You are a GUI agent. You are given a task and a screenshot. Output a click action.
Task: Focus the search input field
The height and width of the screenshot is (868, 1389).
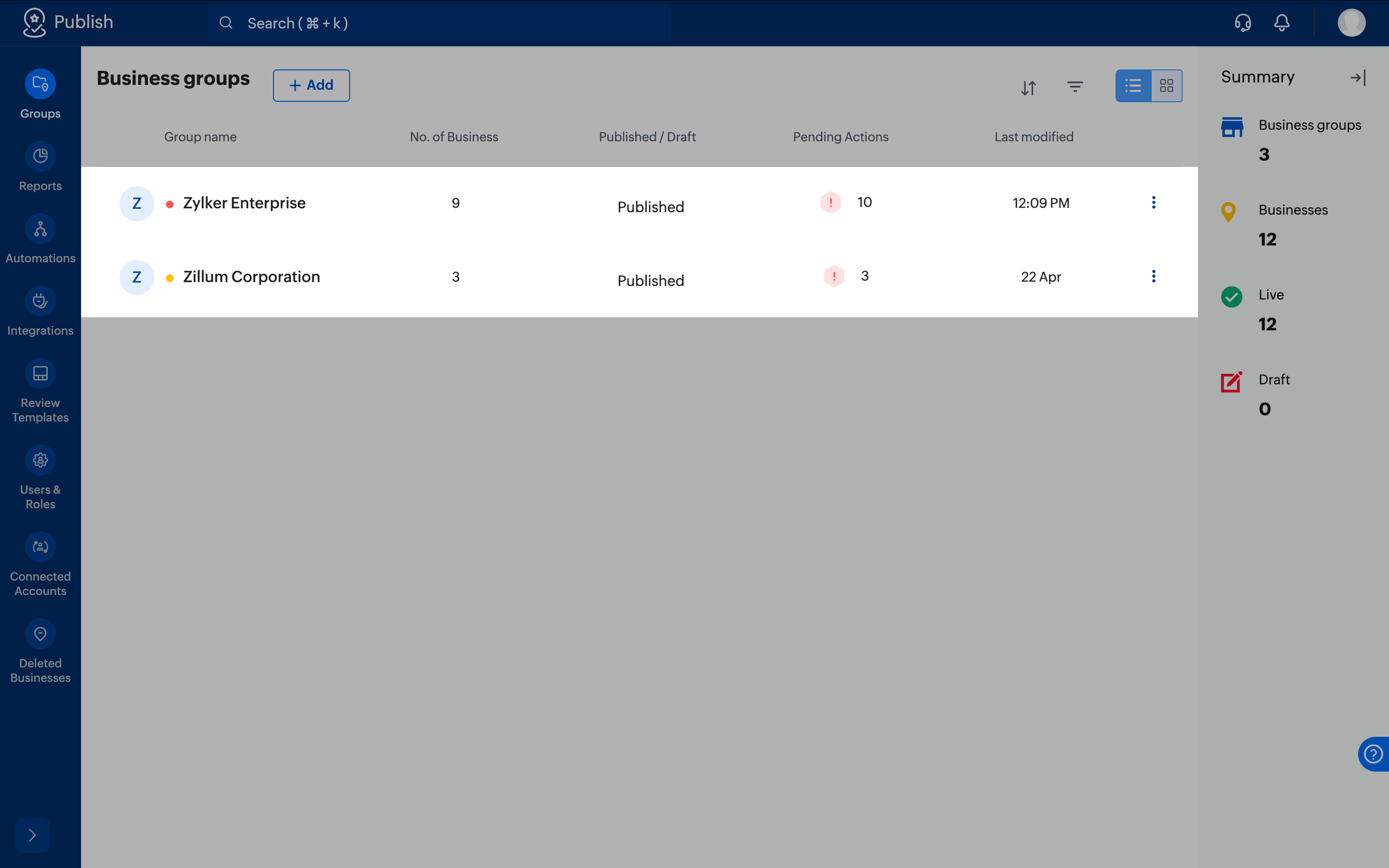439,23
